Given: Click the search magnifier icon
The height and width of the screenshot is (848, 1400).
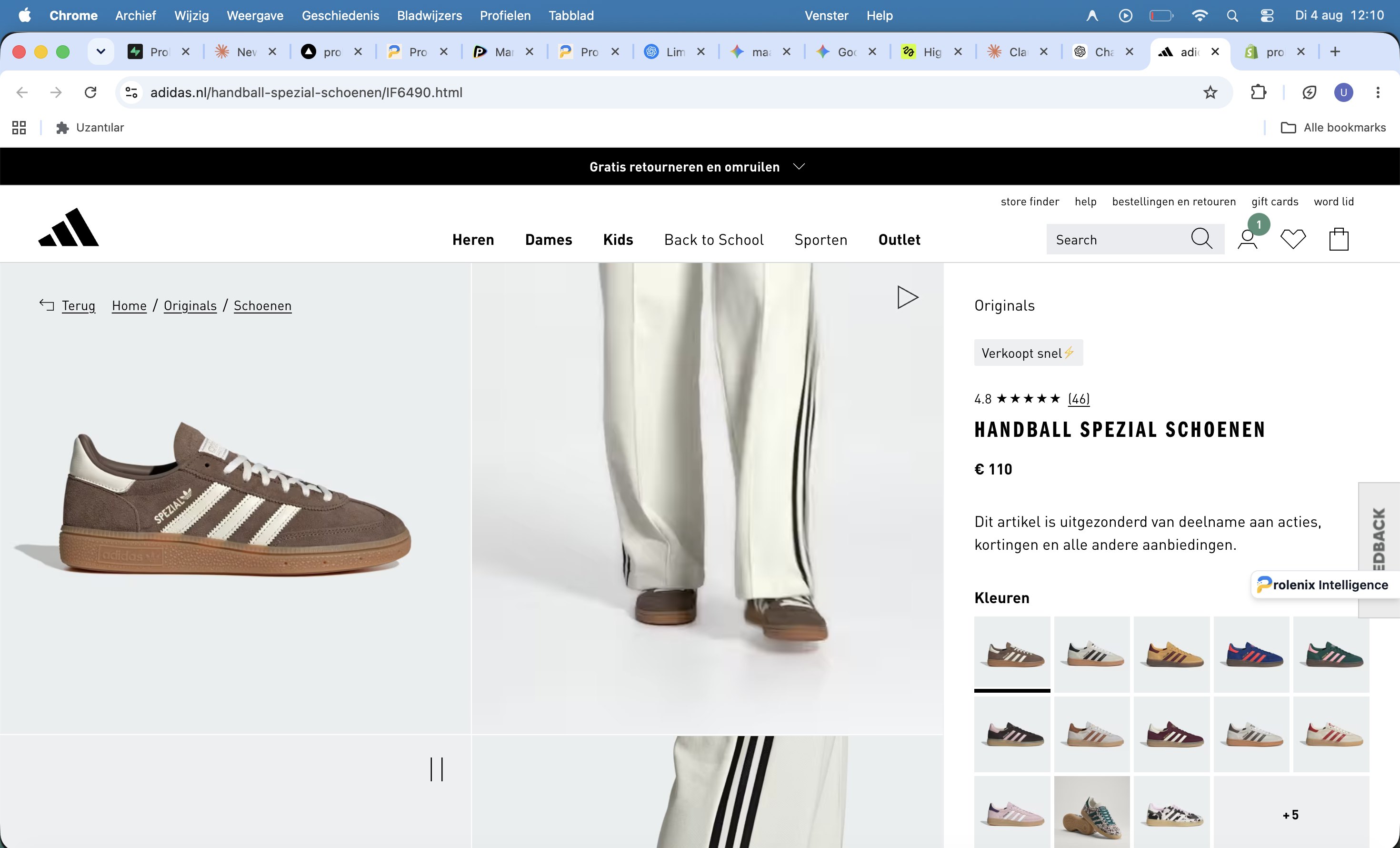Looking at the screenshot, I should [x=1201, y=239].
